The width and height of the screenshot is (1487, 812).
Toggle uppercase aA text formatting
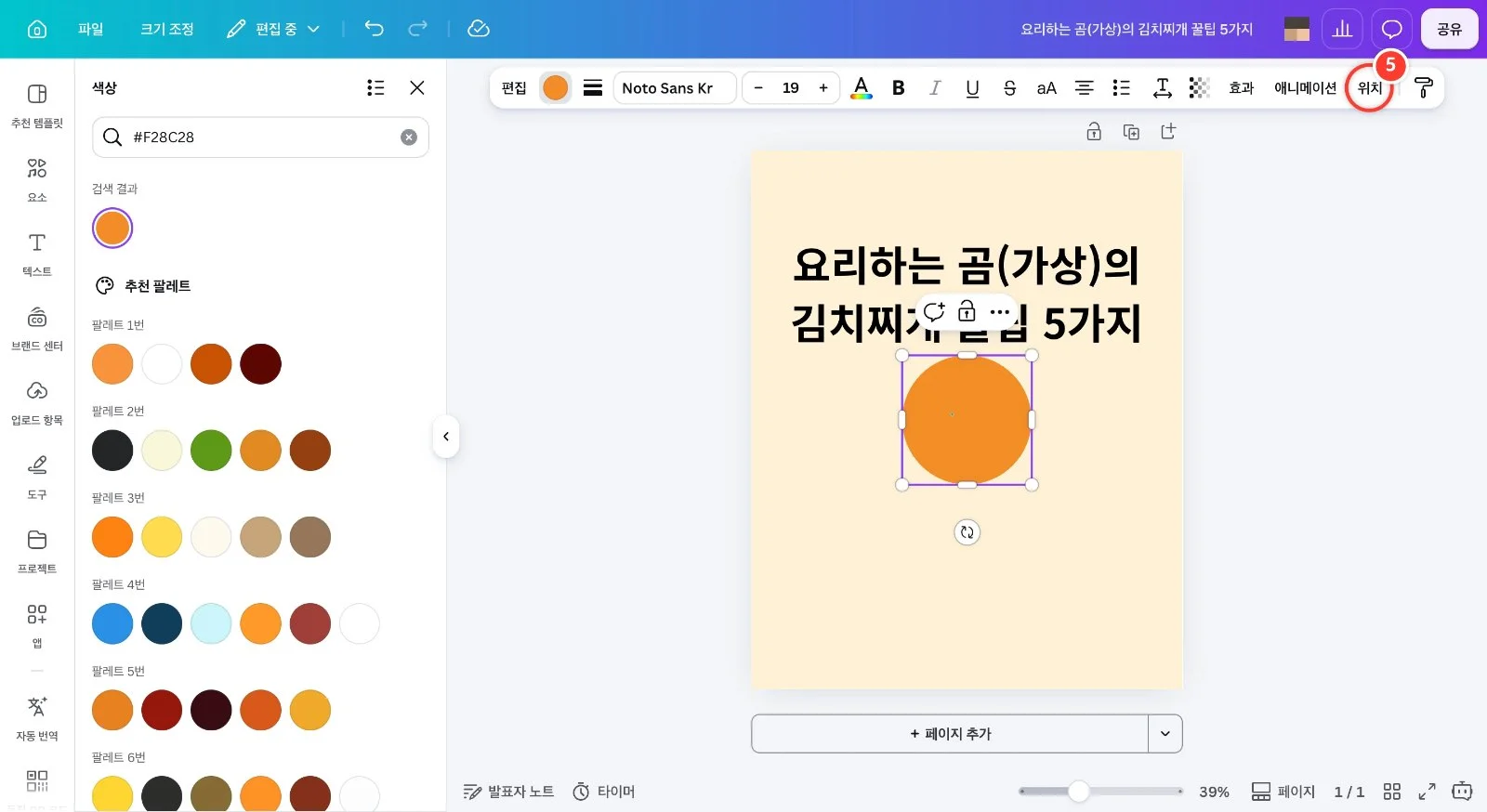pos(1046,88)
